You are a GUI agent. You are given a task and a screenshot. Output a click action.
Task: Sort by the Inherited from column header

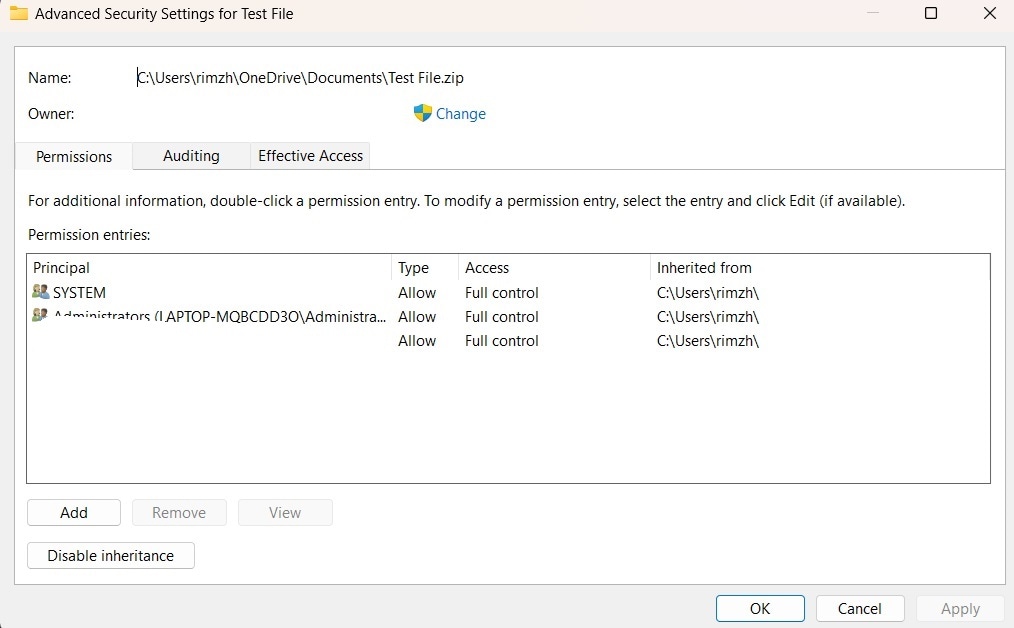[x=704, y=268]
